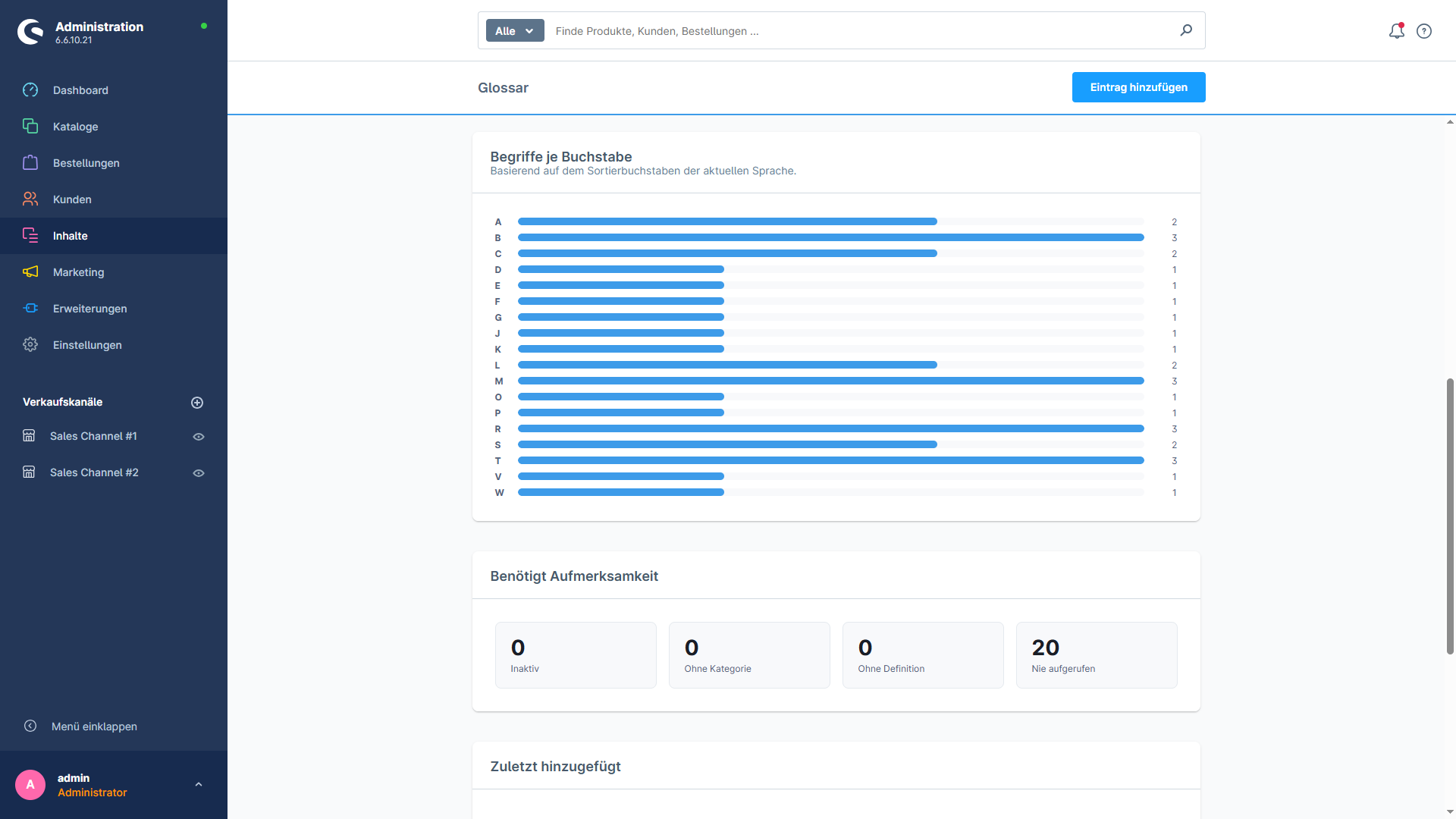Open the Dashboard menu item

pyautogui.click(x=114, y=90)
